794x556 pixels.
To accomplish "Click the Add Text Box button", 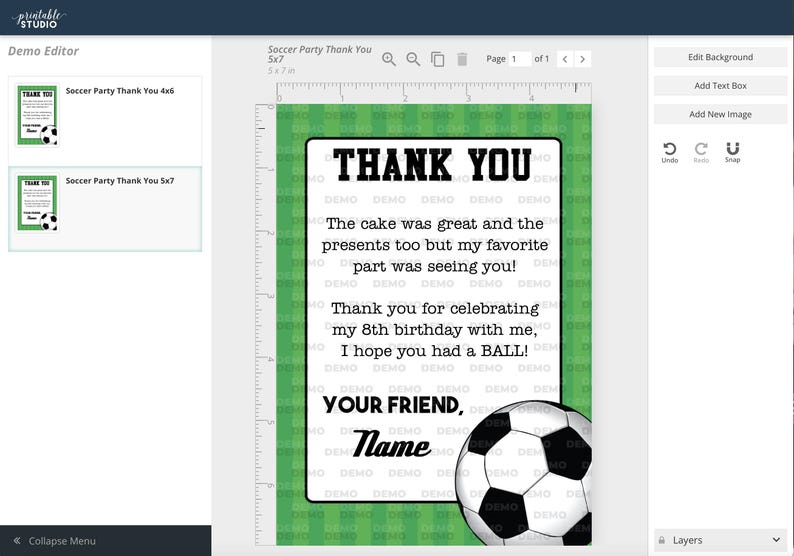I will pos(721,86).
